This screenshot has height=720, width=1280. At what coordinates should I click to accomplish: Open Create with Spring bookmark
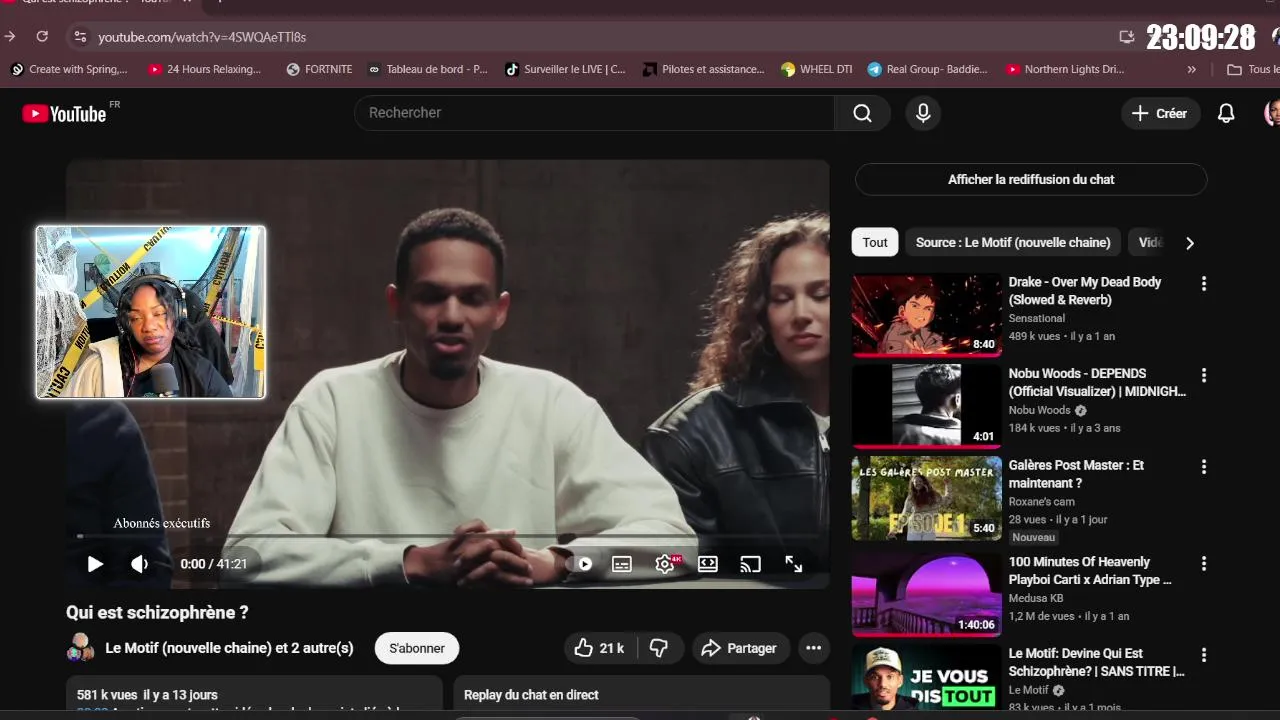[x=69, y=69]
